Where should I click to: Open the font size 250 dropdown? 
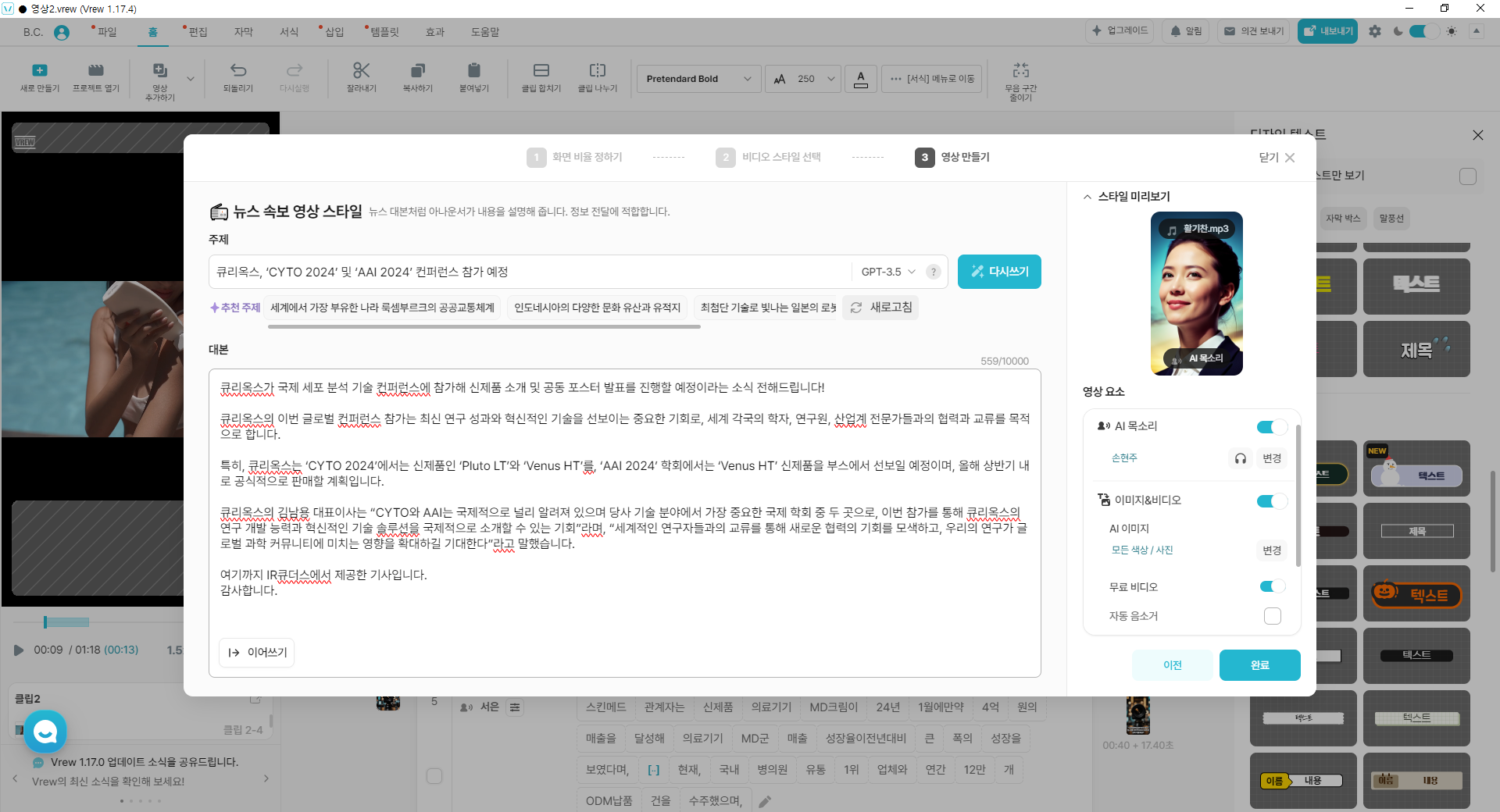pos(803,79)
